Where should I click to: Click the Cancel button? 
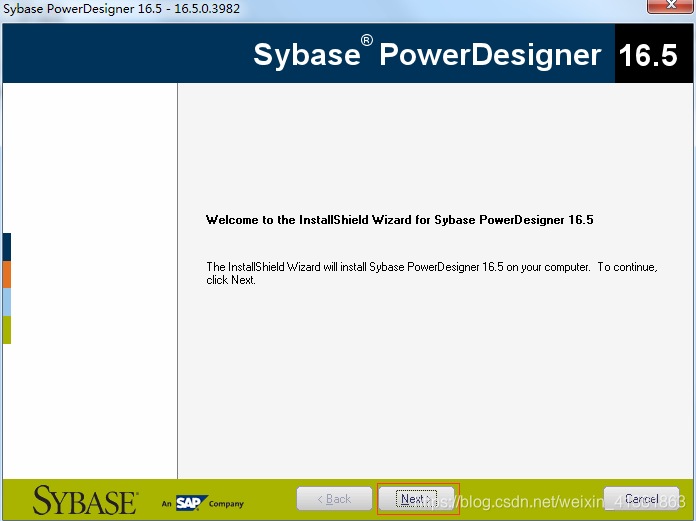pyautogui.click(x=641, y=499)
